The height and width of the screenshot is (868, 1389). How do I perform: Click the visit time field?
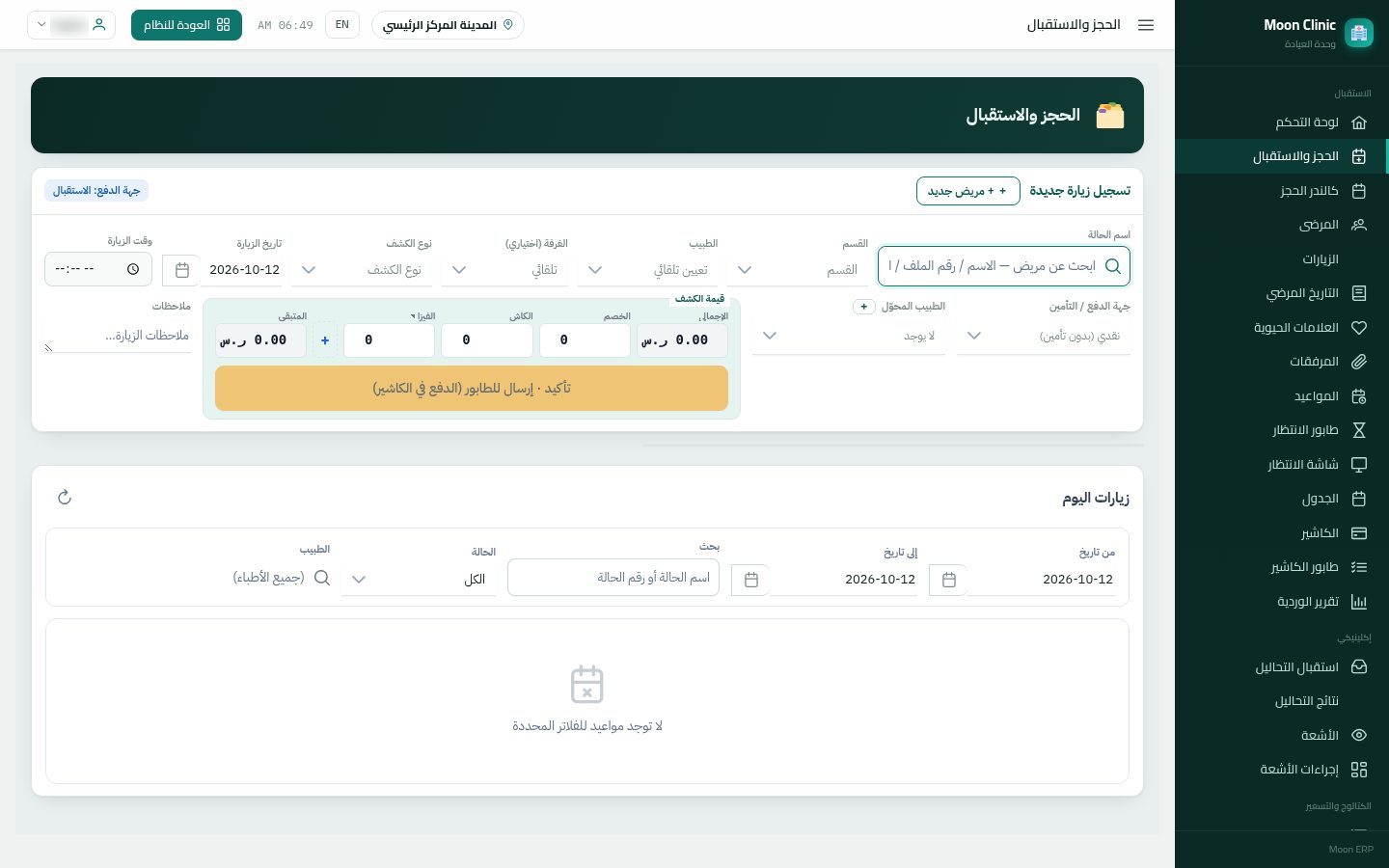click(x=98, y=269)
